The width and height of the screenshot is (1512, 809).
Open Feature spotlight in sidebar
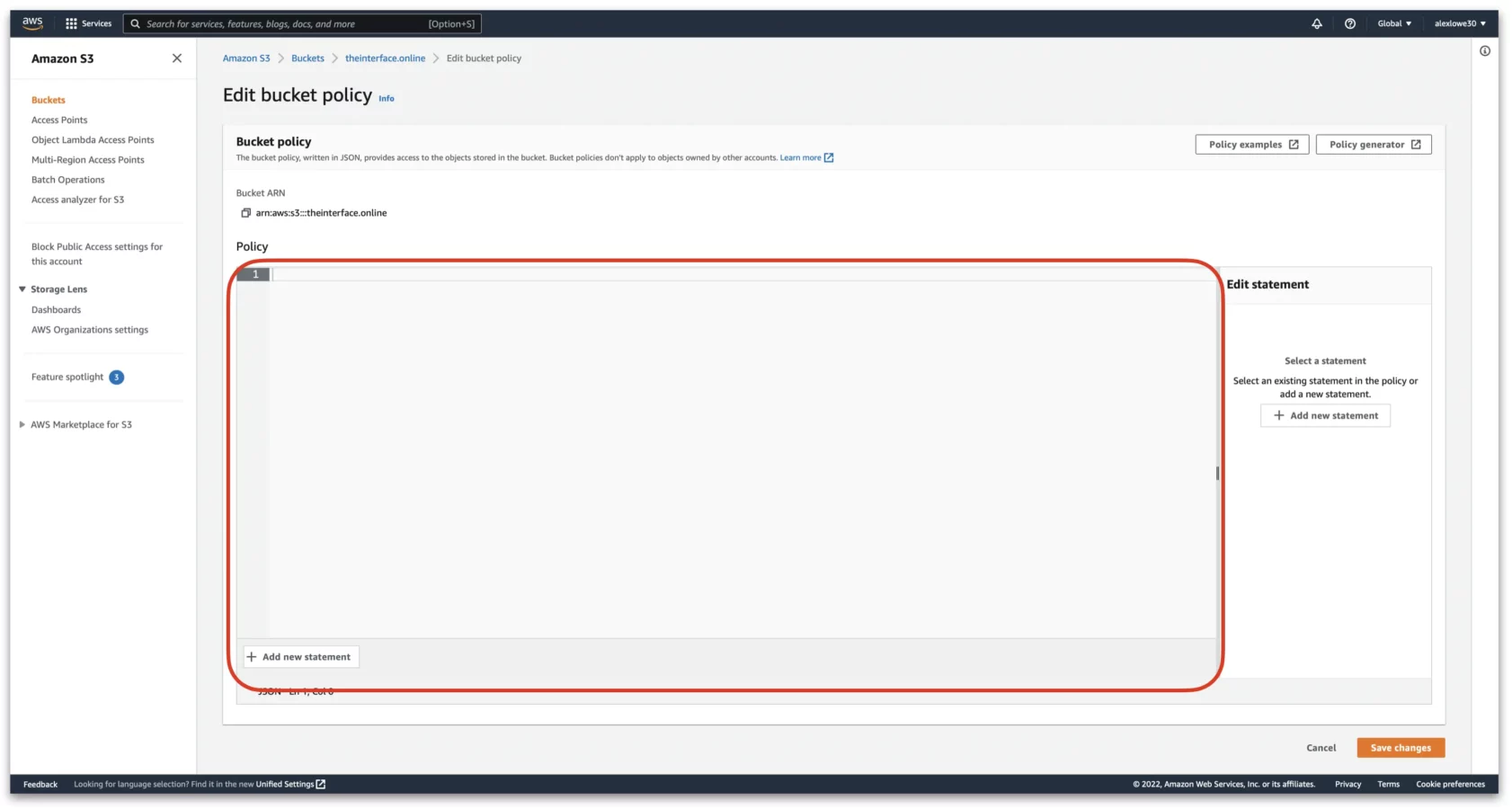[x=67, y=378]
